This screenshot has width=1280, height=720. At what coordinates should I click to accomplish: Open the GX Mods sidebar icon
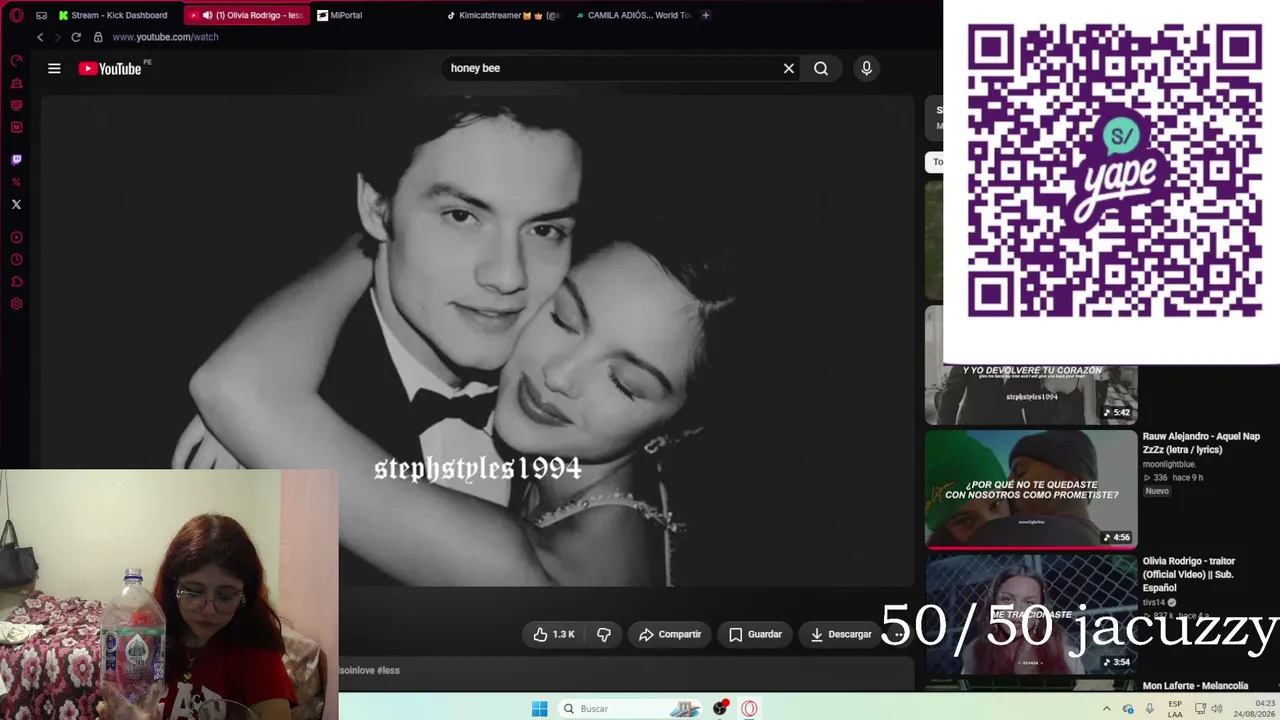point(16,105)
